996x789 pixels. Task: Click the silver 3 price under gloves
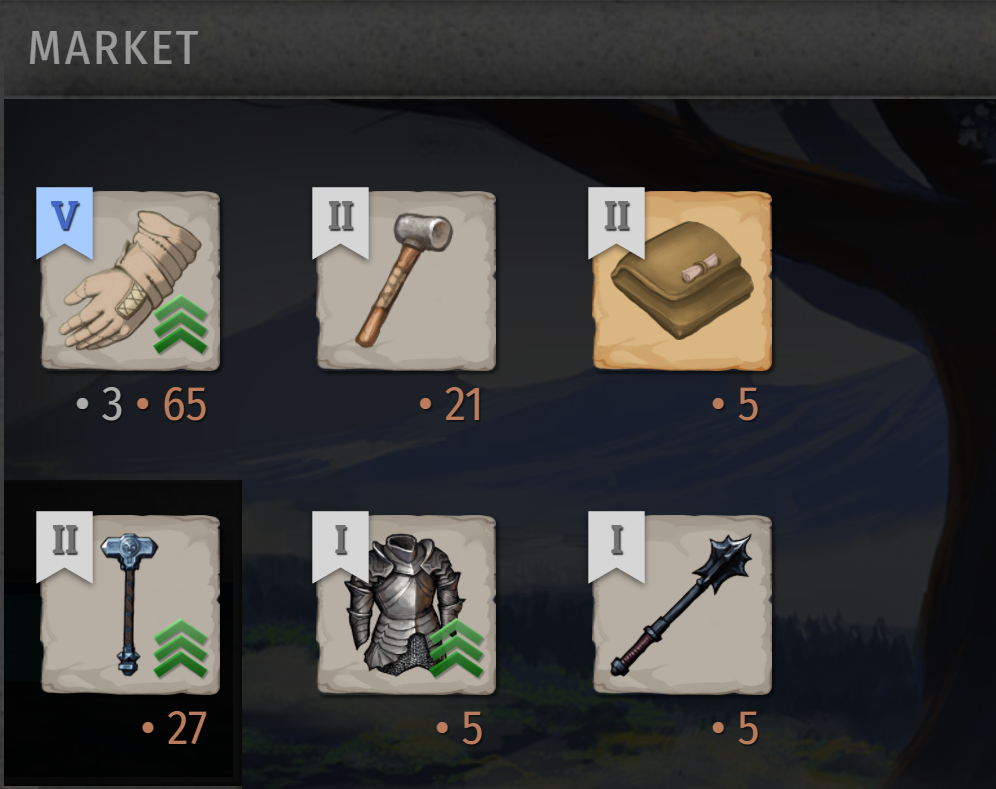tap(112, 405)
